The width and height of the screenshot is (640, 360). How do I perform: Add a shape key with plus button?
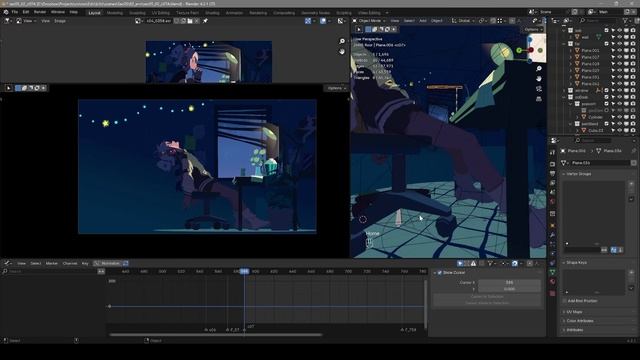click(x=631, y=272)
